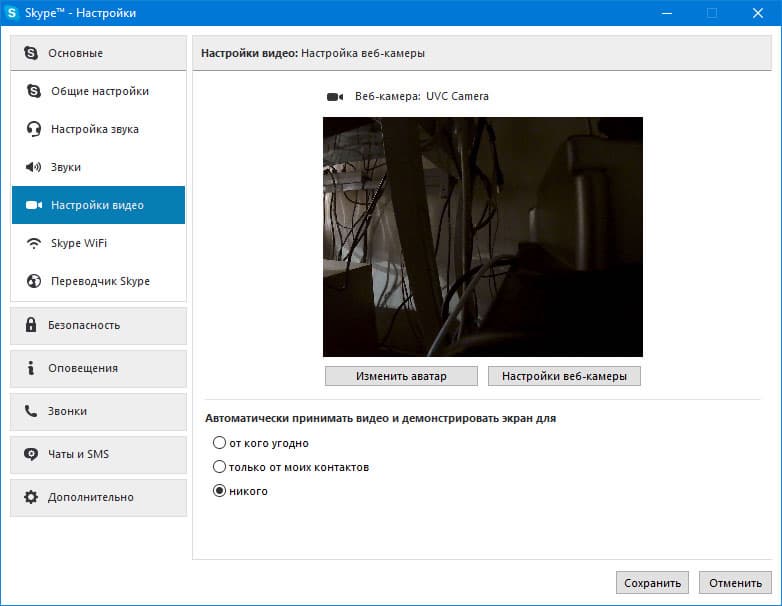Expand the Дополнительно section
This screenshot has width=782, height=606.
[x=98, y=497]
